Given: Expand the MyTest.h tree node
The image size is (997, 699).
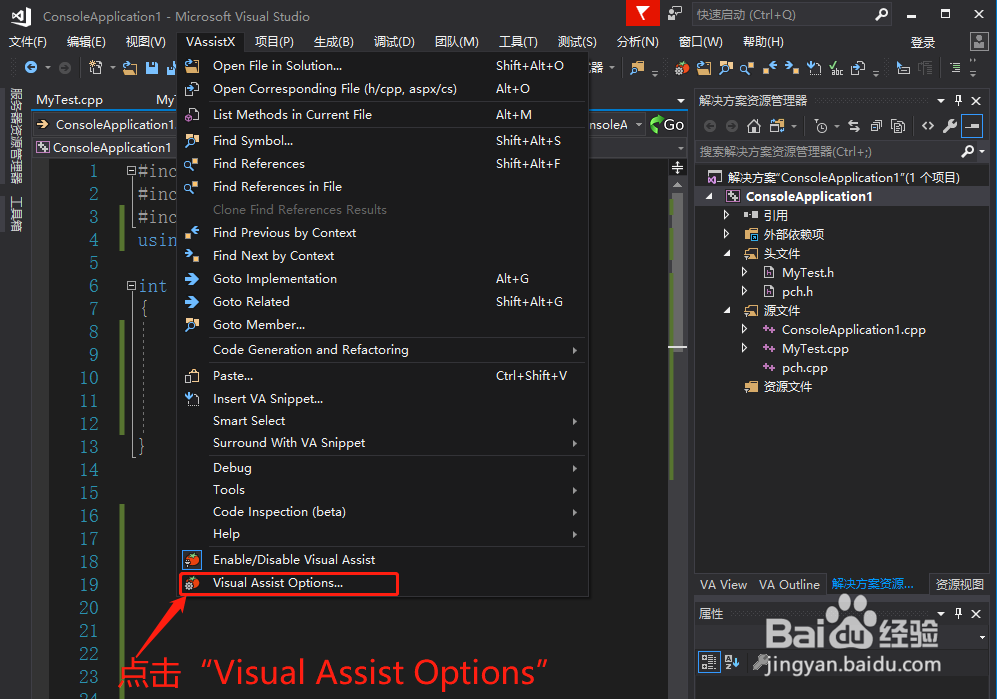Looking at the screenshot, I should click(744, 272).
